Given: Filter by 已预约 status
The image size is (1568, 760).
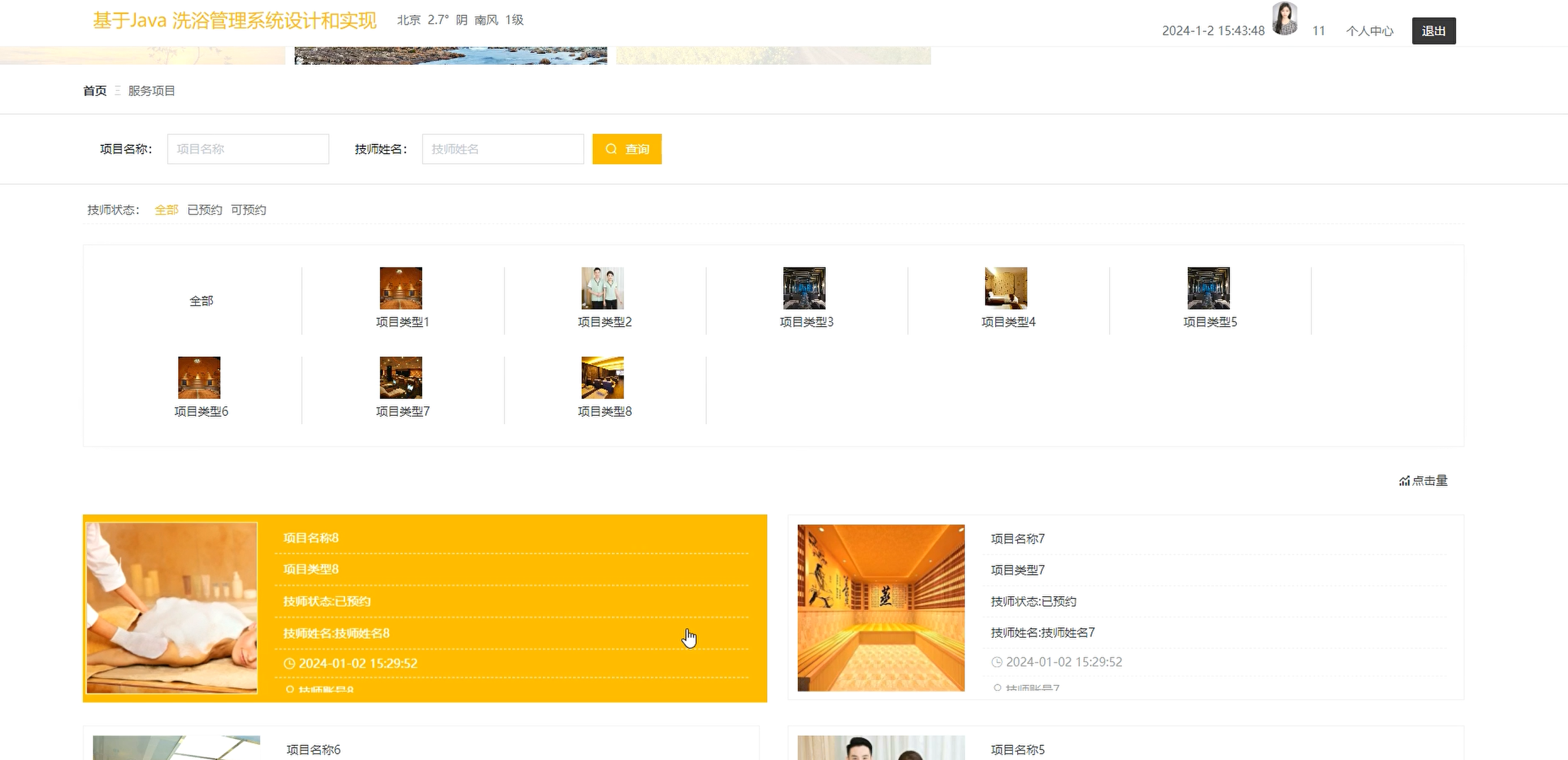Looking at the screenshot, I should pyautogui.click(x=205, y=210).
